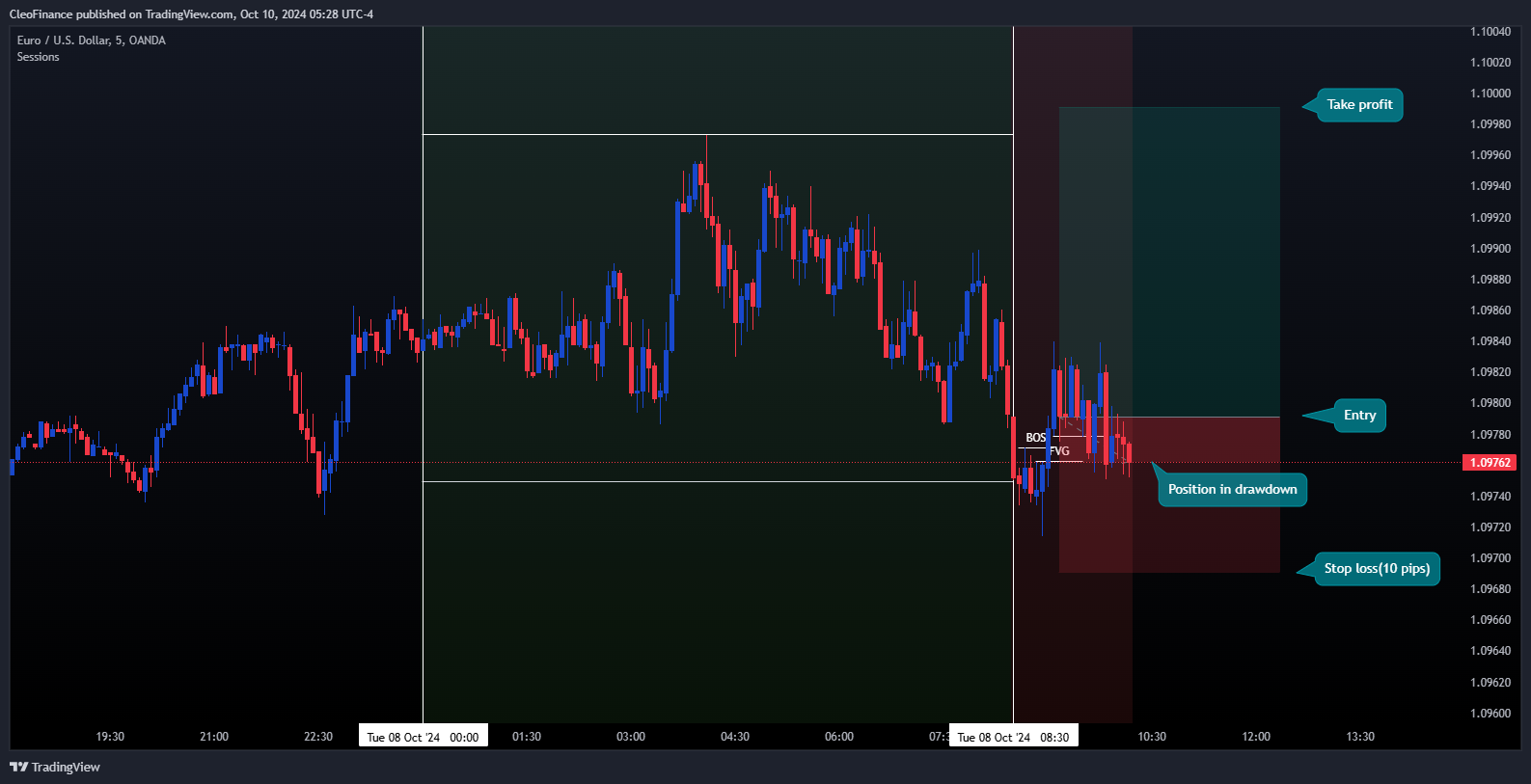Click the 1.09660 price axis label
This screenshot has height=784, width=1531.
[x=1490, y=620]
